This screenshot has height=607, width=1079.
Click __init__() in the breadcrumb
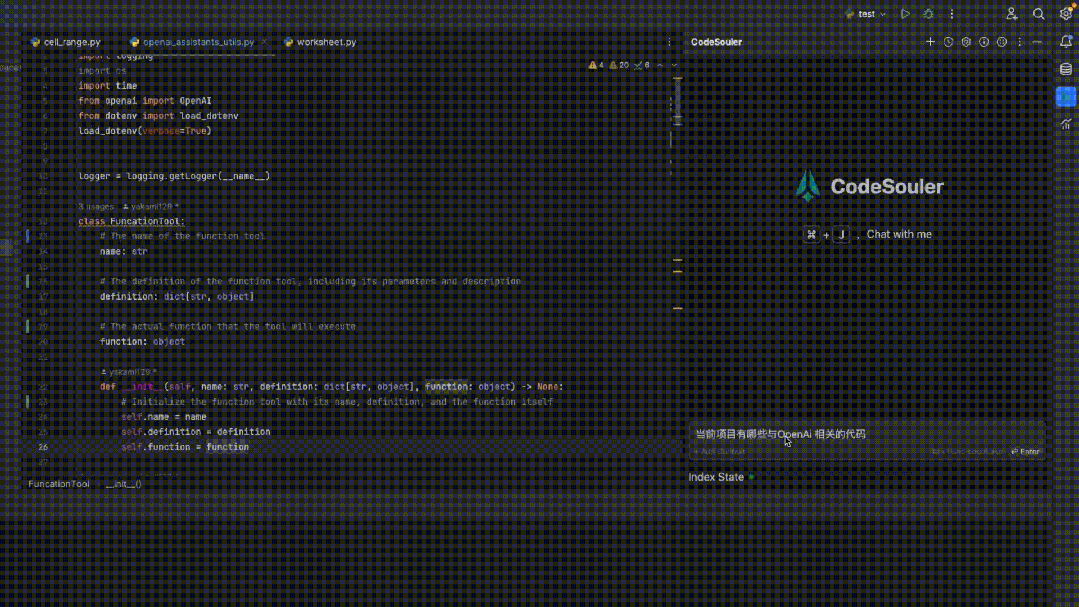point(124,484)
